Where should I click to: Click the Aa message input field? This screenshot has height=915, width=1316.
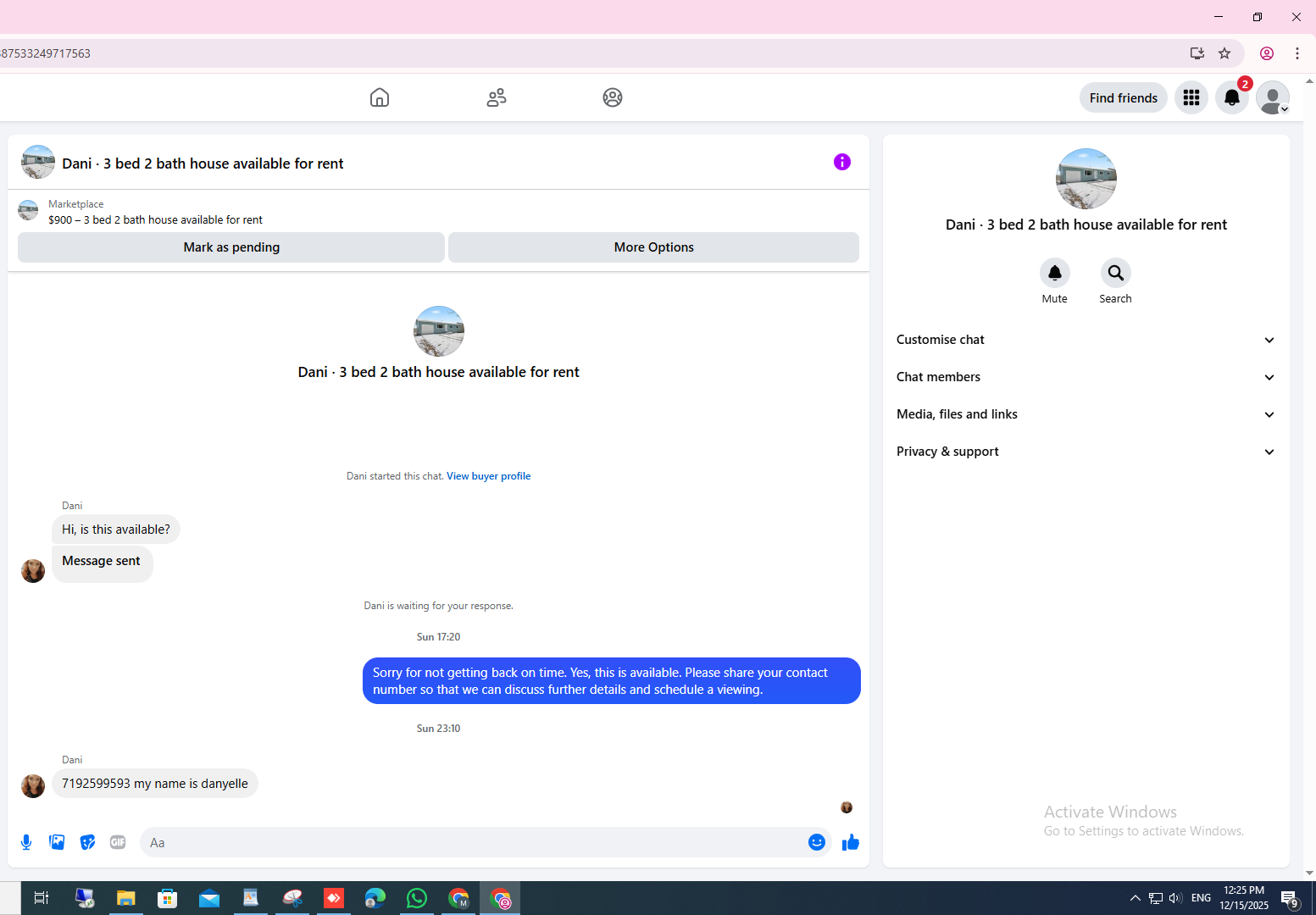pyautogui.click(x=475, y=842)
